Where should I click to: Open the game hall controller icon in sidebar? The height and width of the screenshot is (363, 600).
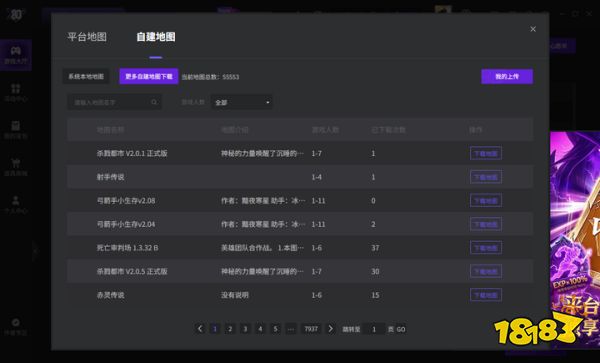tap(16, 51)
